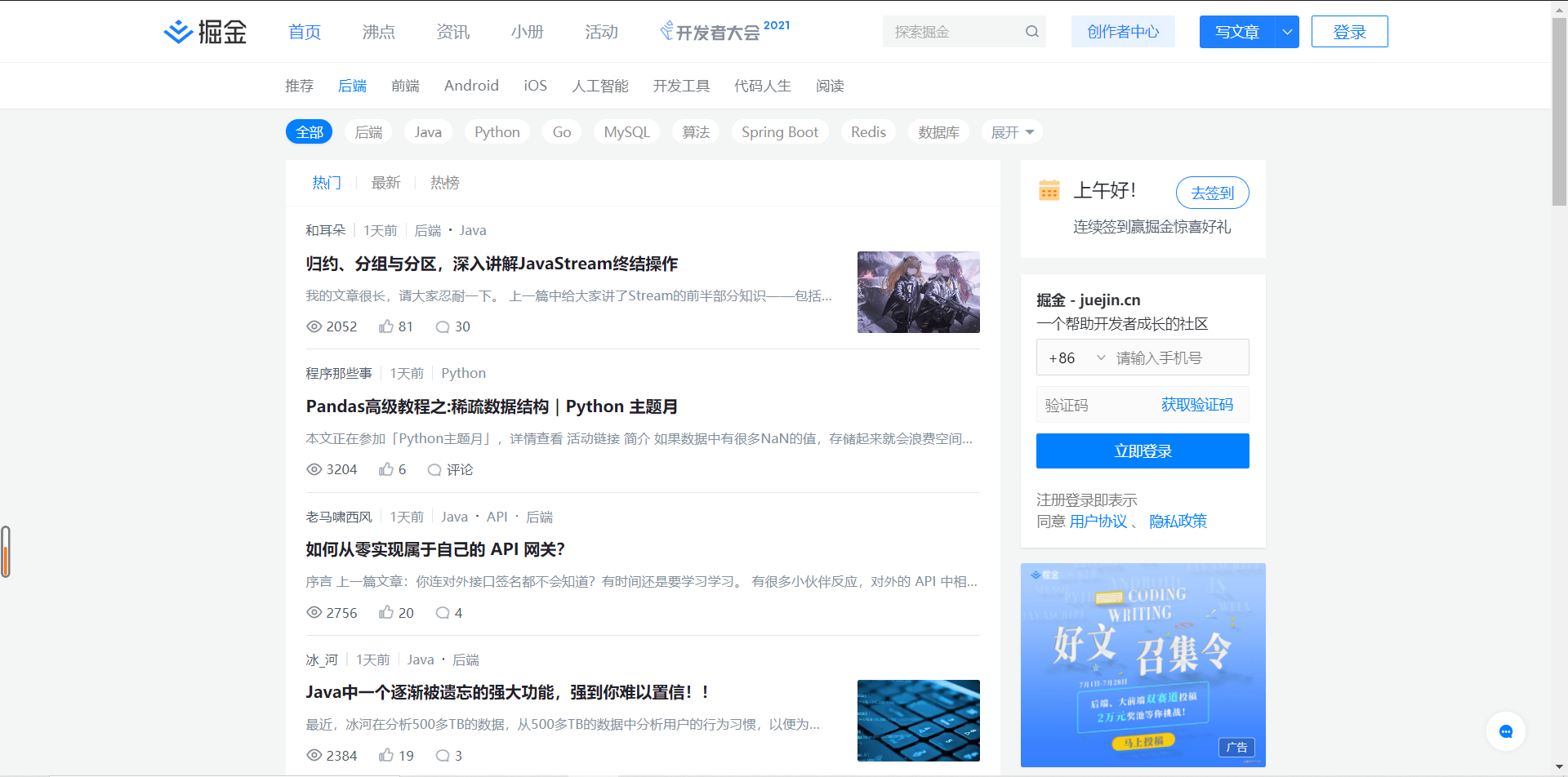Filter by 算法 tag pill
The height and width of the screenshot is (777, 1568).
point(696,132)
